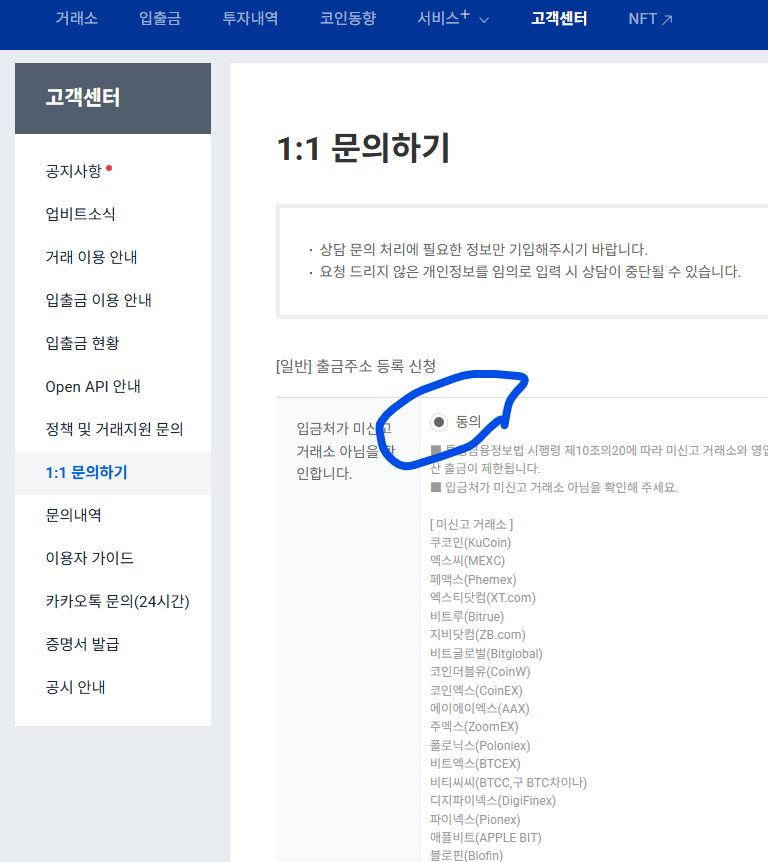
Task: Select the 동의 radio button
Action: (439, 422)
